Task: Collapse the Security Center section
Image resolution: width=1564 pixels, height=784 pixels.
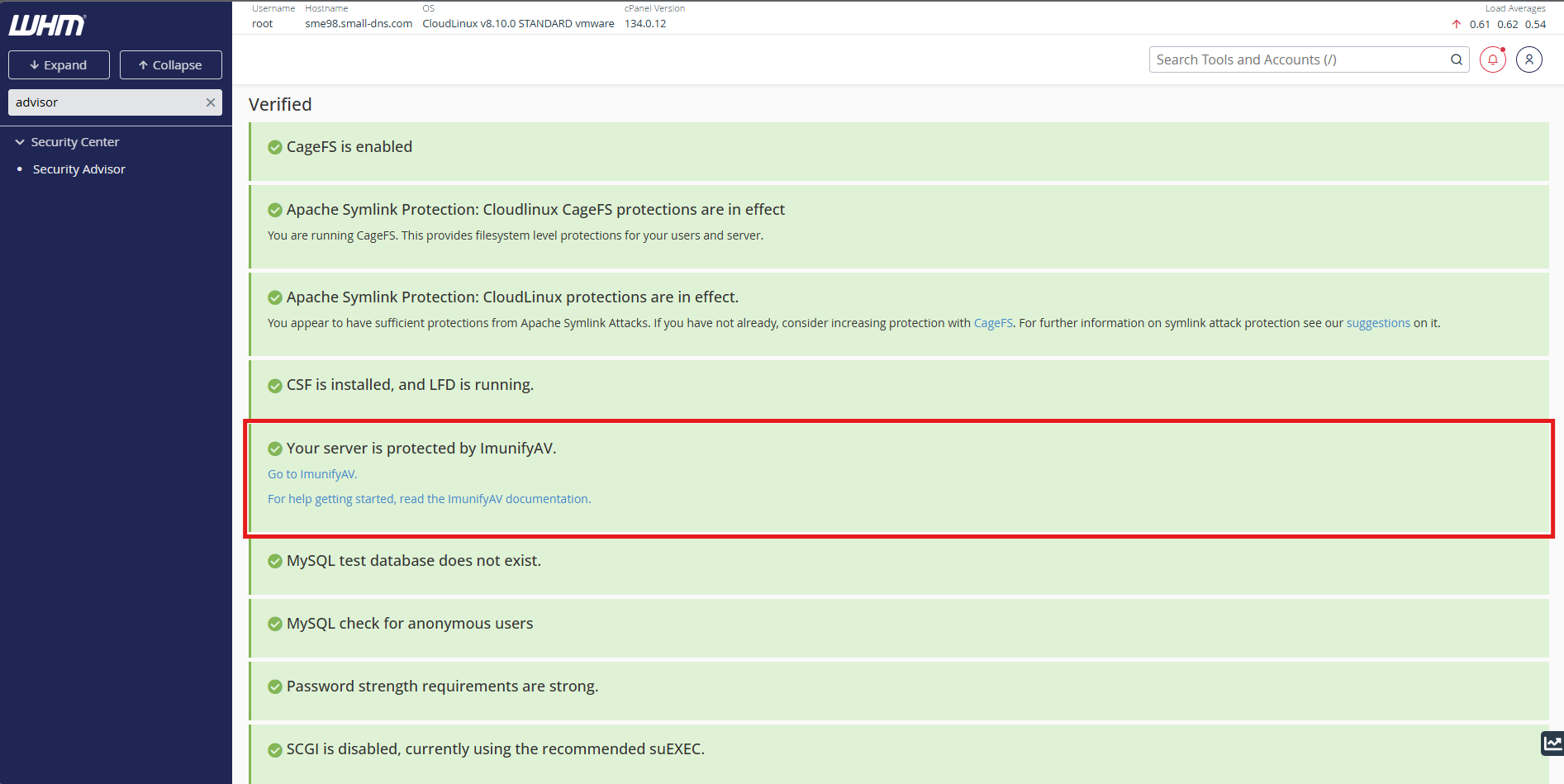Action: (20, 142)
